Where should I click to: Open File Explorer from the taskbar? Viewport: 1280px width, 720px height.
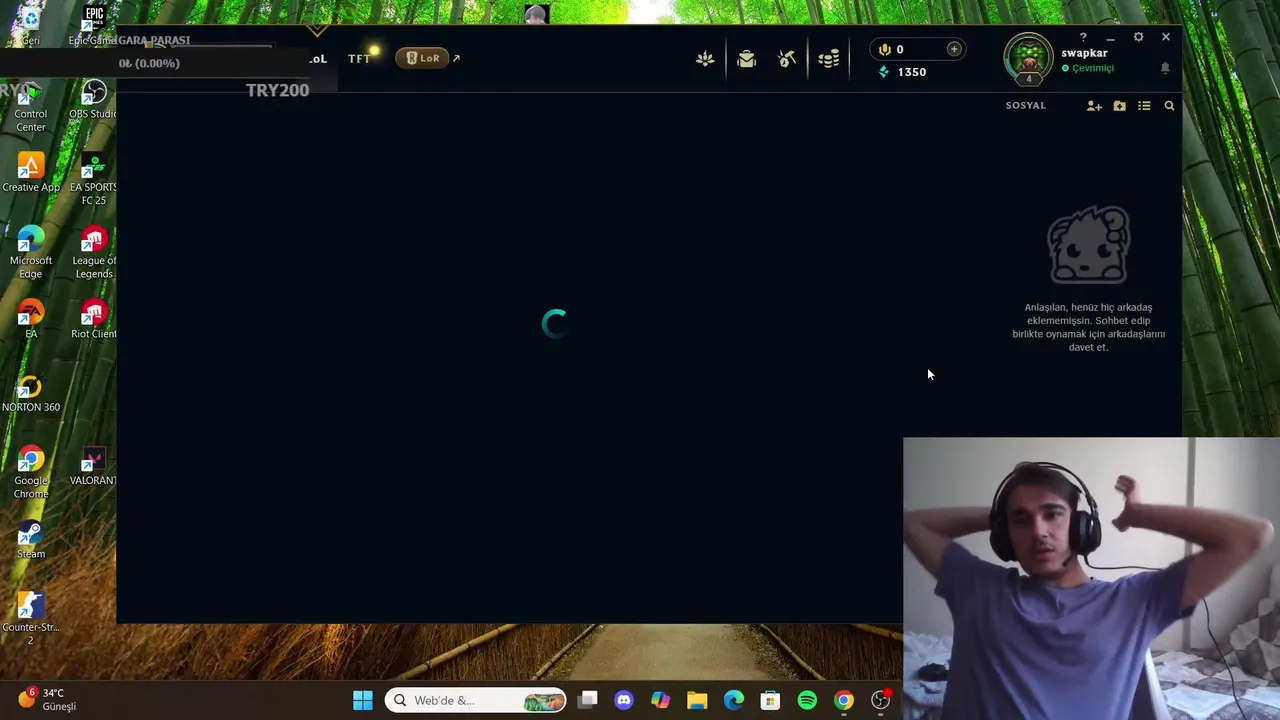697,700
